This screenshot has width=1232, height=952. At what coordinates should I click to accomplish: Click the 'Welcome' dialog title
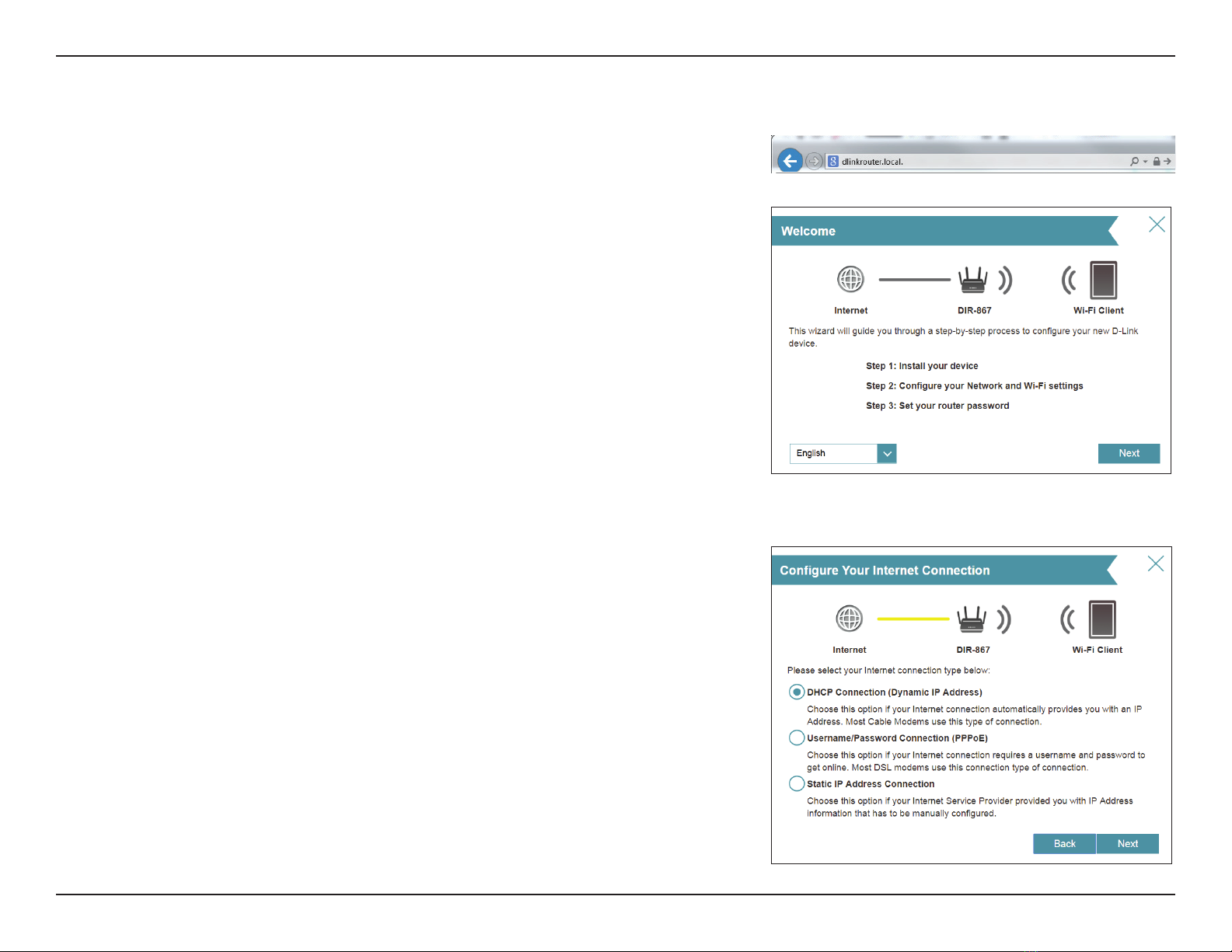[x=808, y=232]
